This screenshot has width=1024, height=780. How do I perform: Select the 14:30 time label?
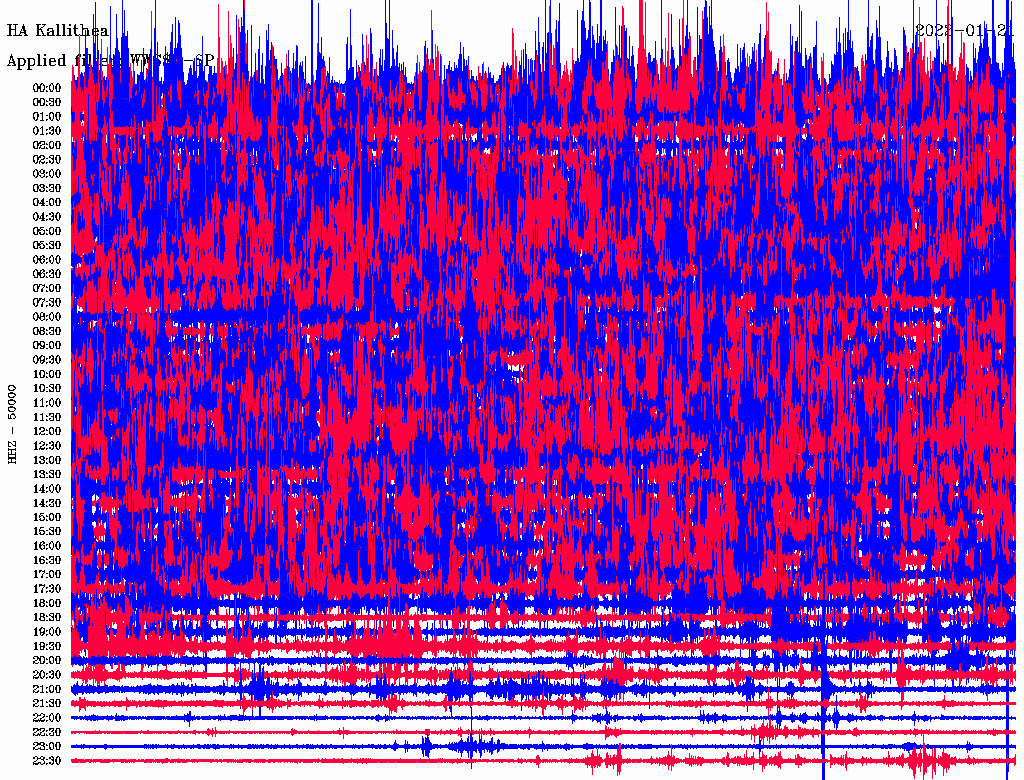[47, 503]
